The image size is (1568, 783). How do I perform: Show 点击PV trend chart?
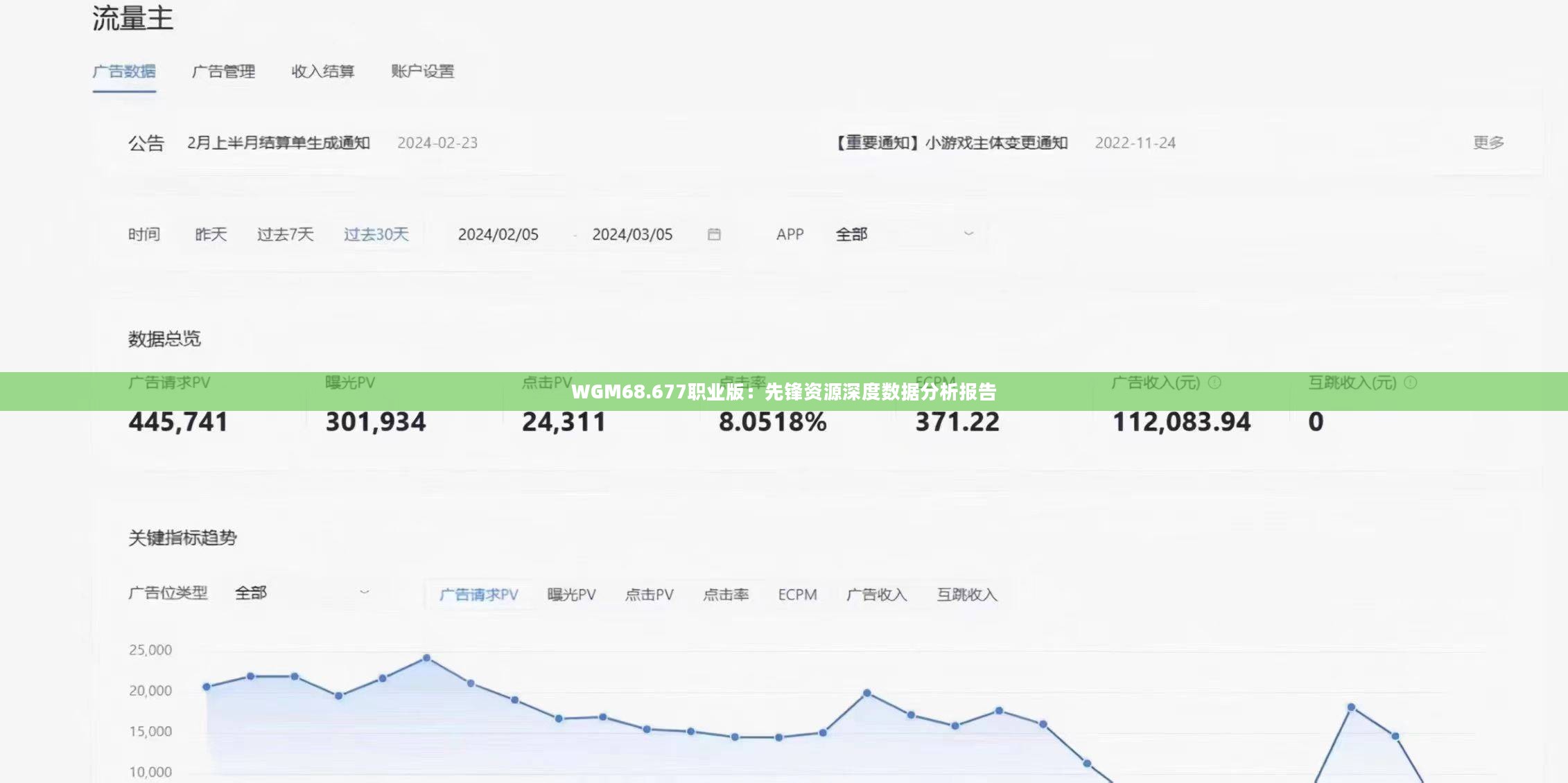[650, 595]
